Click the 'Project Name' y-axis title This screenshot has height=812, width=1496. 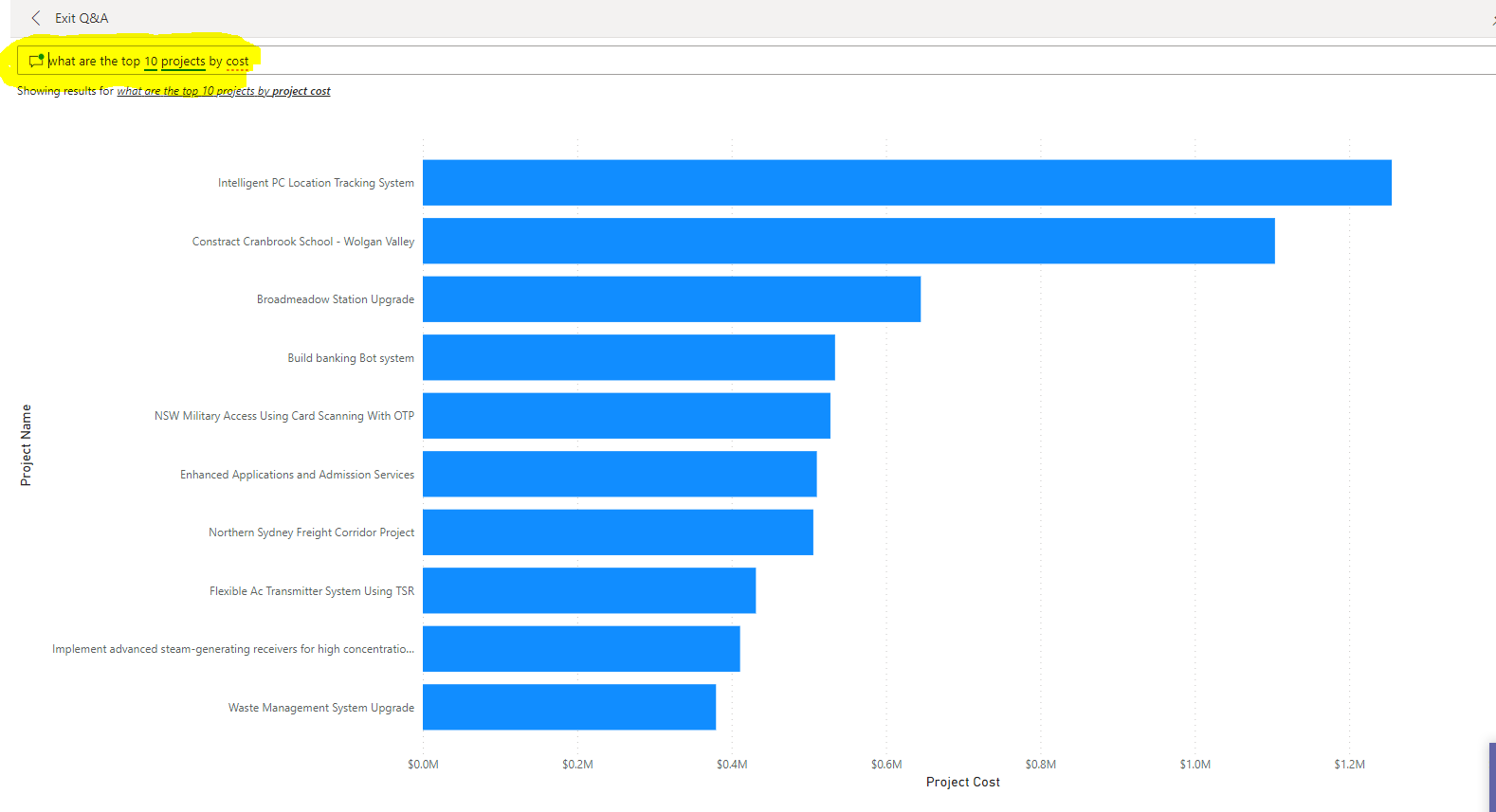click(x=26, y=445)
